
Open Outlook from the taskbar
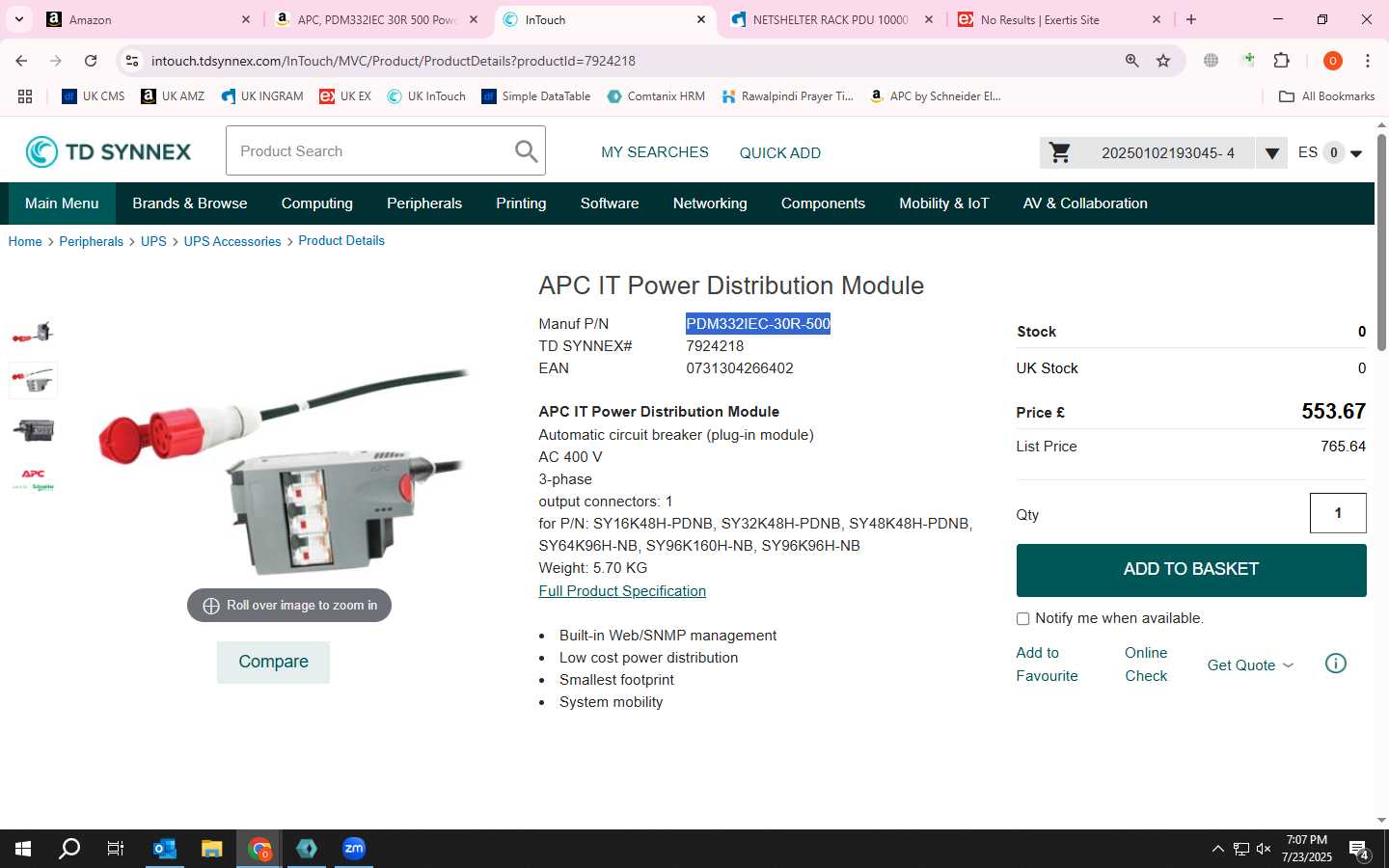[x=165, y=849]
